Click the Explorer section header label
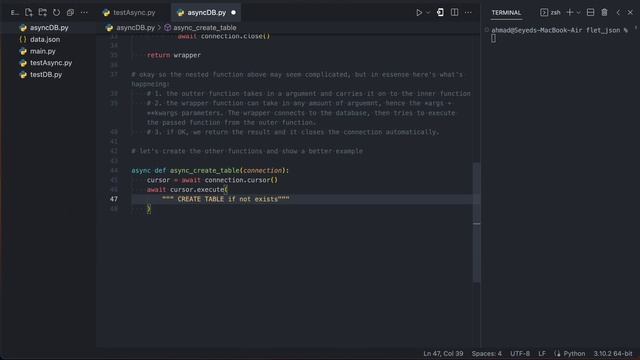 (14, 13)
